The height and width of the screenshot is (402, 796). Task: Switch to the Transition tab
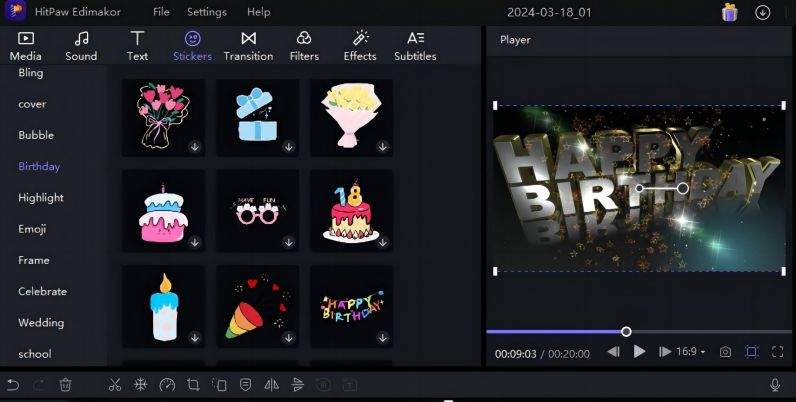248,46
